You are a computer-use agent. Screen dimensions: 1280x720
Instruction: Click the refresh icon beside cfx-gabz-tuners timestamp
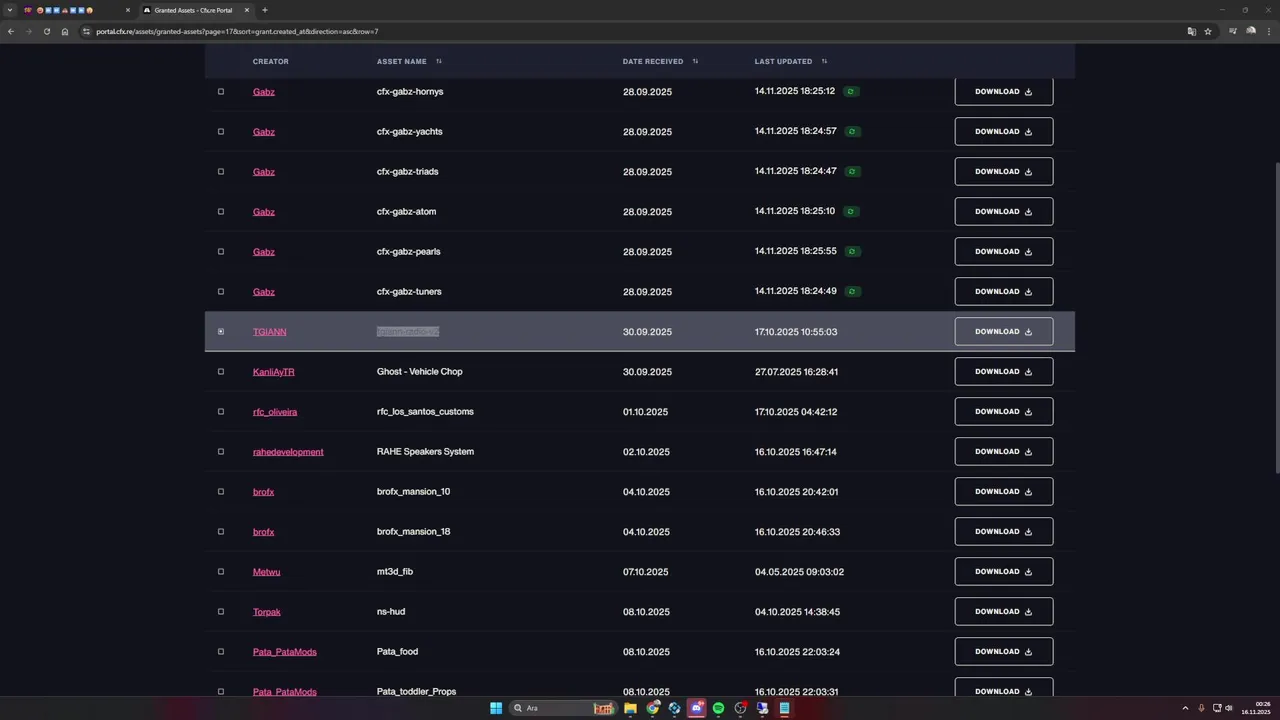(x=851, y=291)
